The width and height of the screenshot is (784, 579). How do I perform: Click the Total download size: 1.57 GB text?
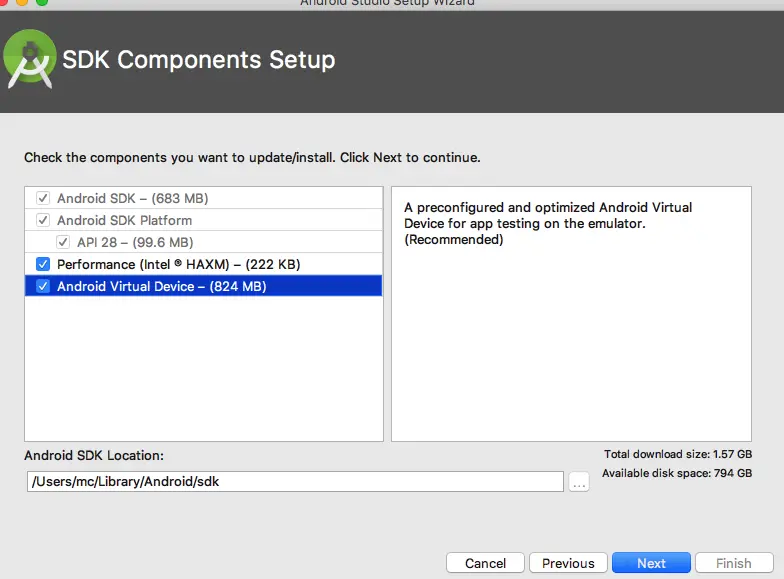click(x=678, y=454)
